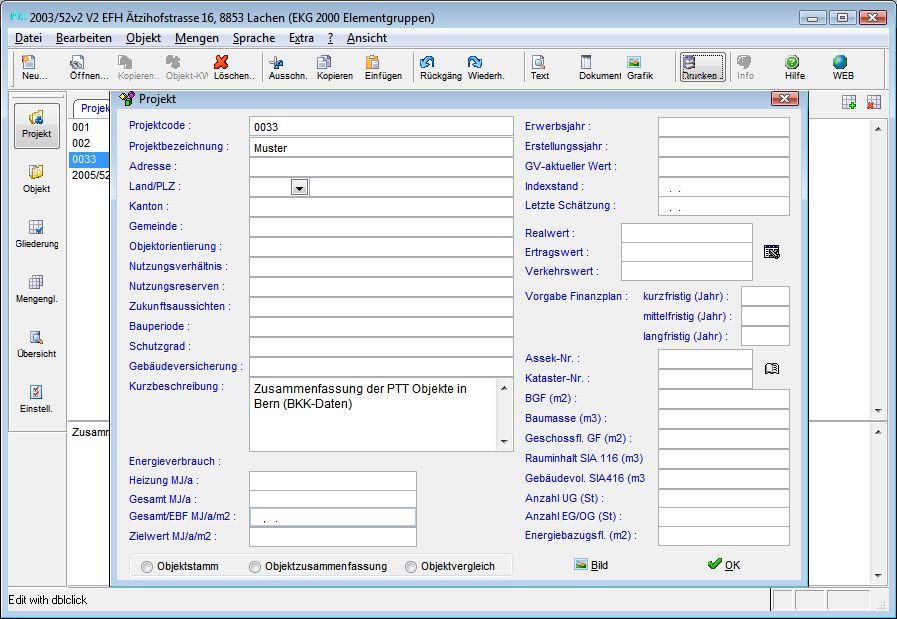Open the Ansicht menu

click(367, 38)
